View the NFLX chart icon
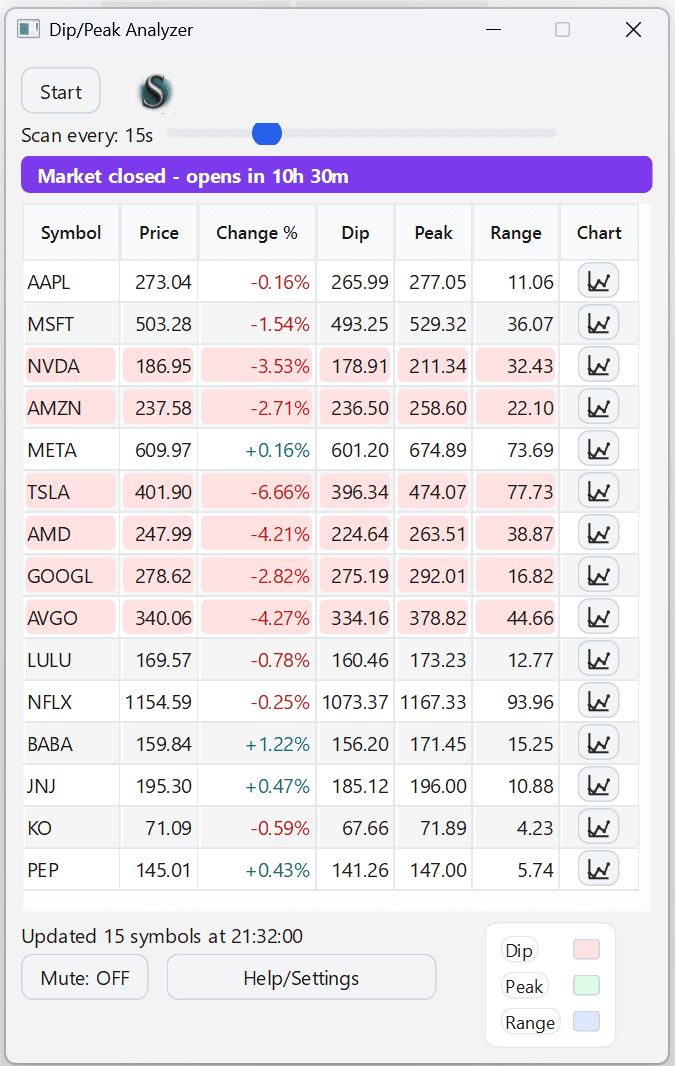This screenshot has height=1066, width=675. pos(598,702)
